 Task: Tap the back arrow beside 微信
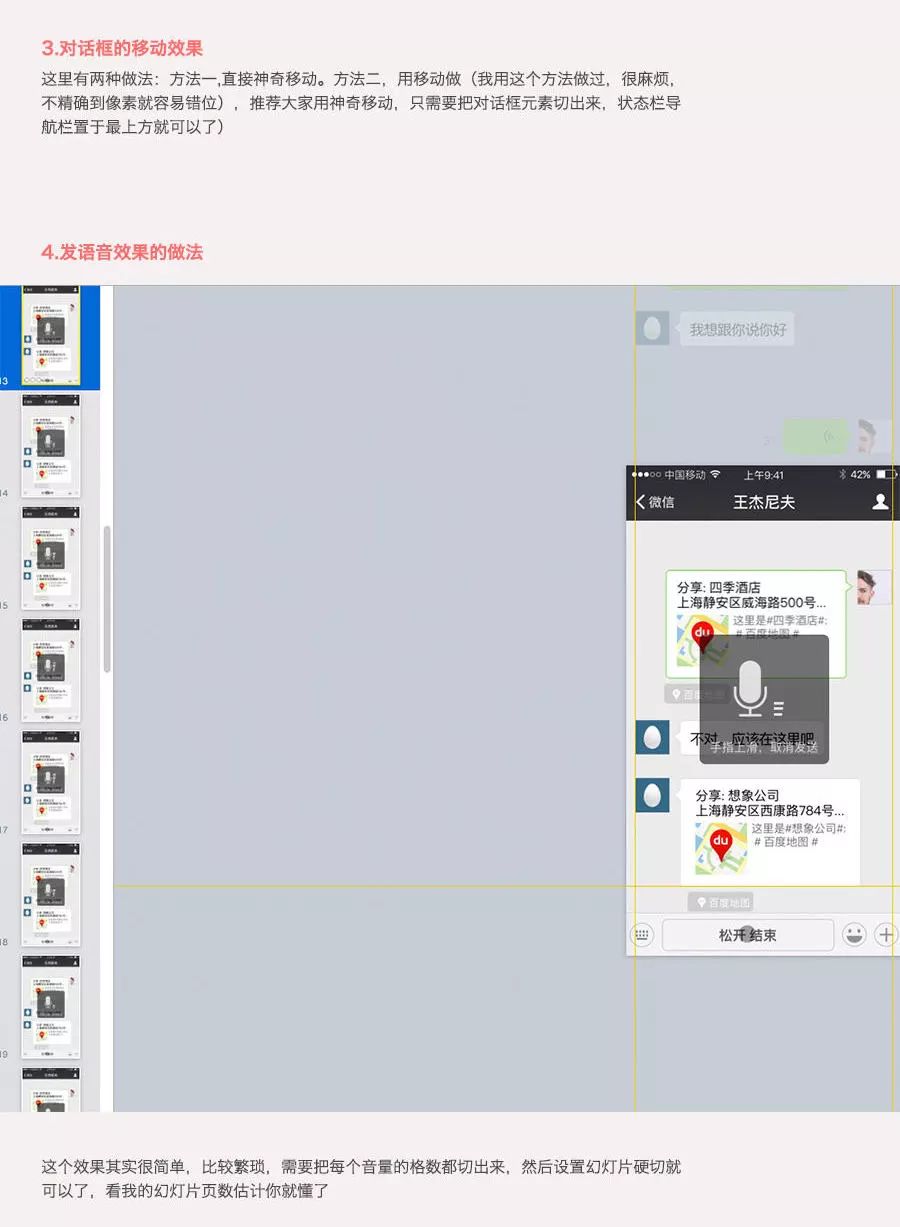click(x=640, y=502)
